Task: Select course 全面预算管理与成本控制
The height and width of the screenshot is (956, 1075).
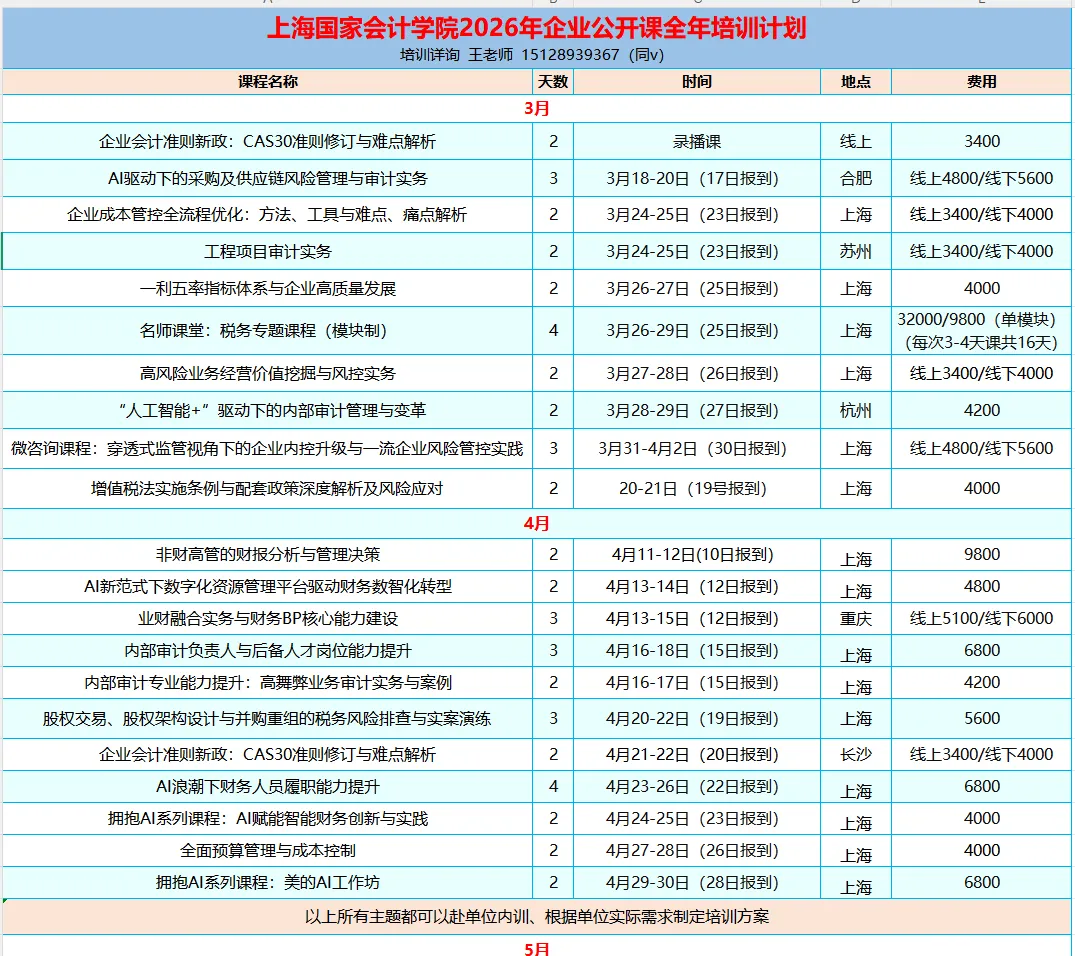Action: pos(267,850)
